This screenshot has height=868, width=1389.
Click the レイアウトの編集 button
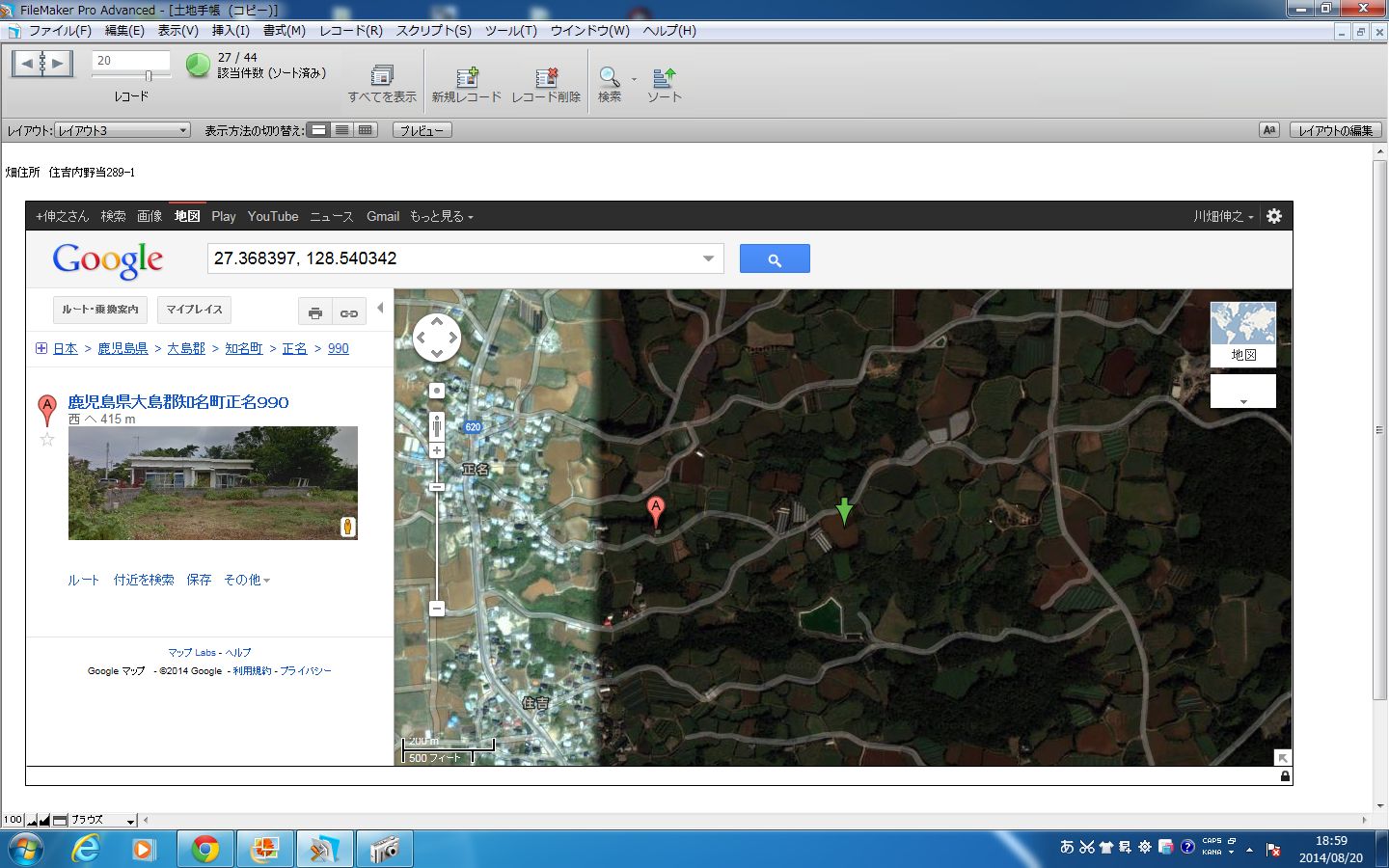click(x=1336, y=130)
